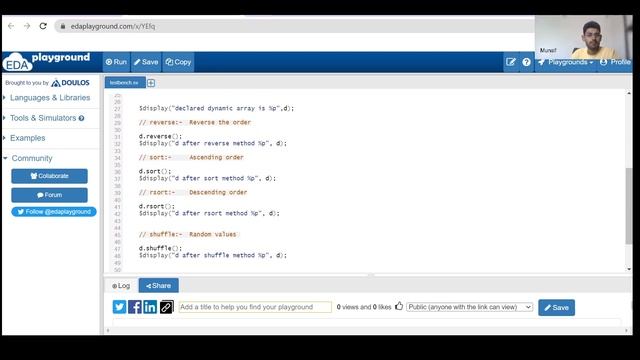
Task: Share on LinkedIn icon
Action: tap(150, 307)
